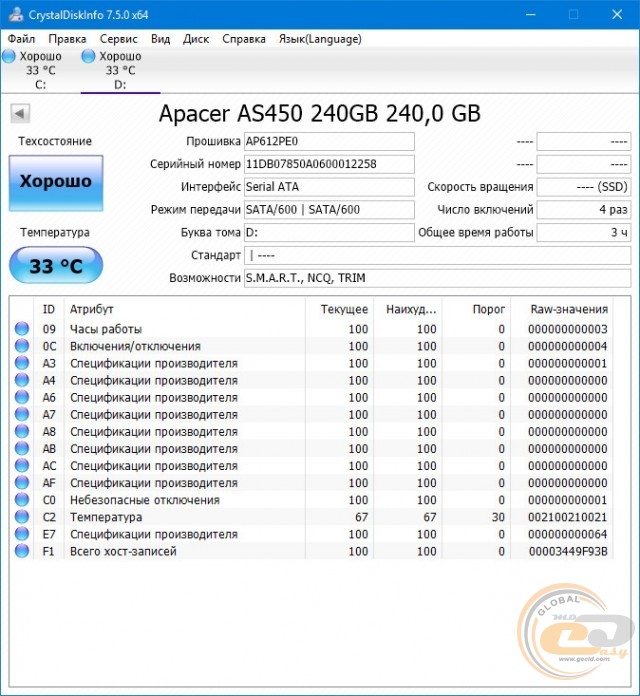Viewport: 640px width, 696px height.
Task: Switch to the C: disk tab
Action: [x=40, y=71]
